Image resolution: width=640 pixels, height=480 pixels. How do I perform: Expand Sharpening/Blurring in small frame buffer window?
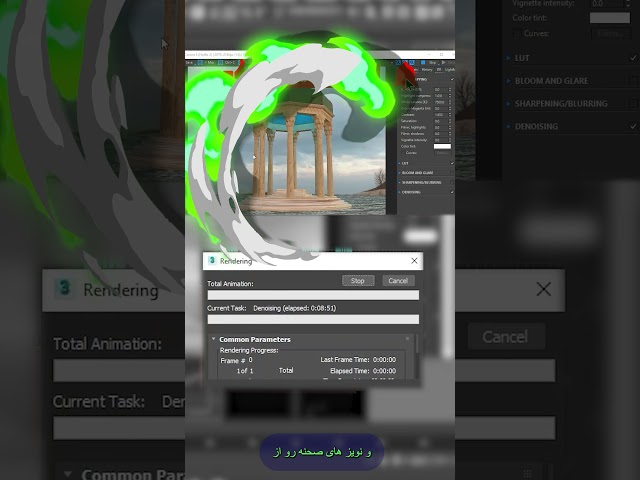[x=399, y=182]
